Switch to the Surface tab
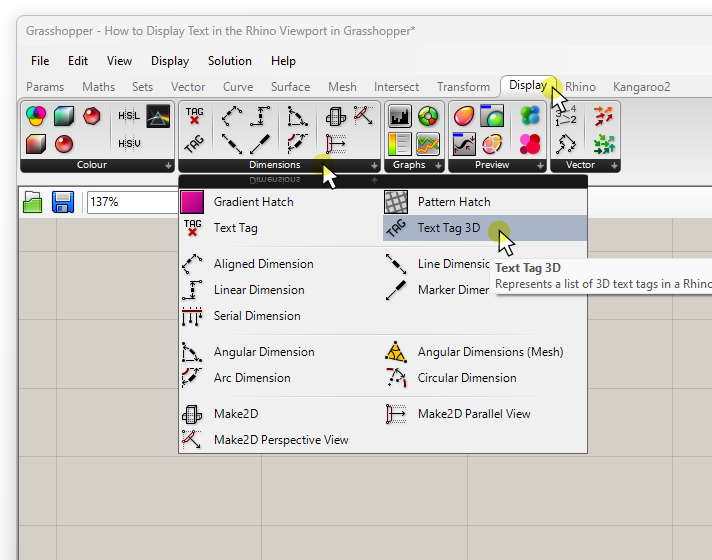The height and width of the screenshot is (560, 712). tap(291, 87)
